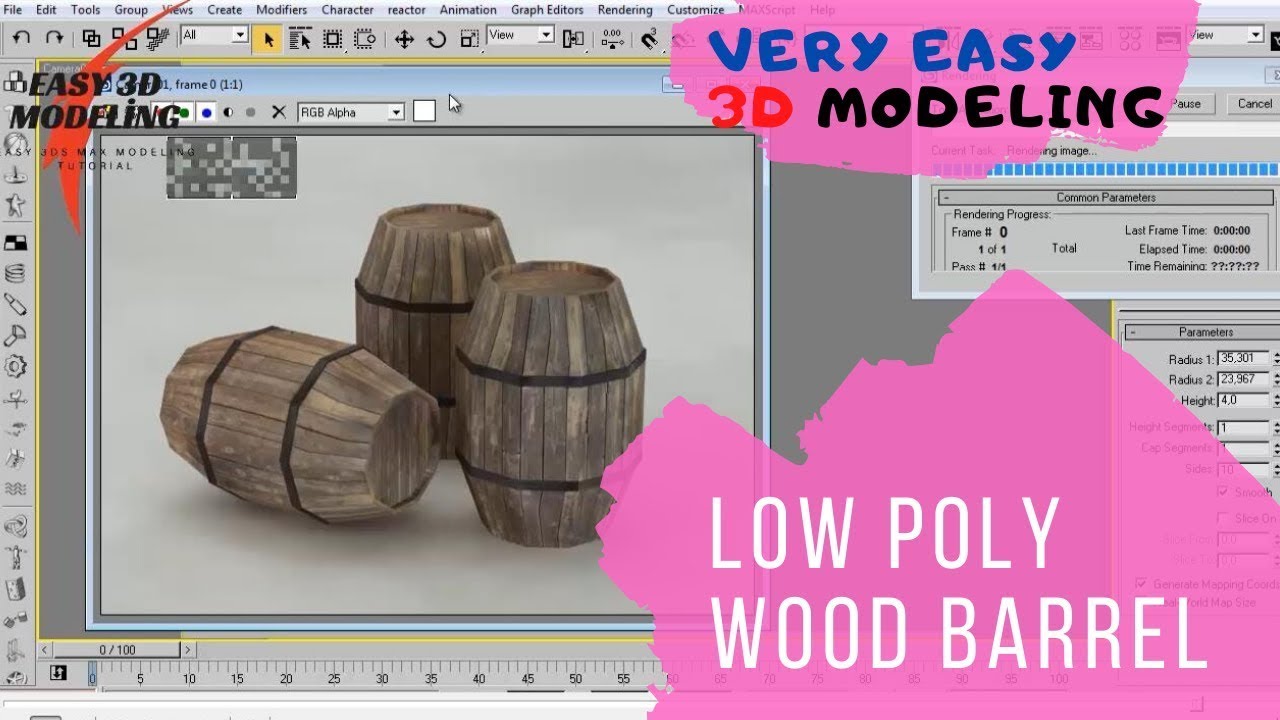This screenshot has width=1280, height=720.
Task: Click the Radius 1 value field
Action: (1244, 359)
